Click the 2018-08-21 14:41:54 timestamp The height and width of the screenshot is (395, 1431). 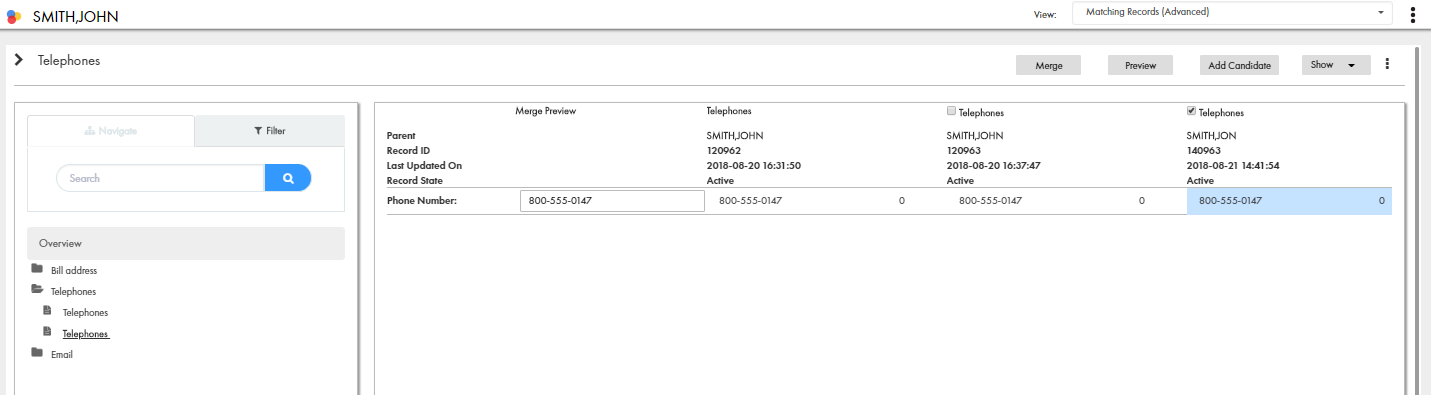coord(1233,166)
